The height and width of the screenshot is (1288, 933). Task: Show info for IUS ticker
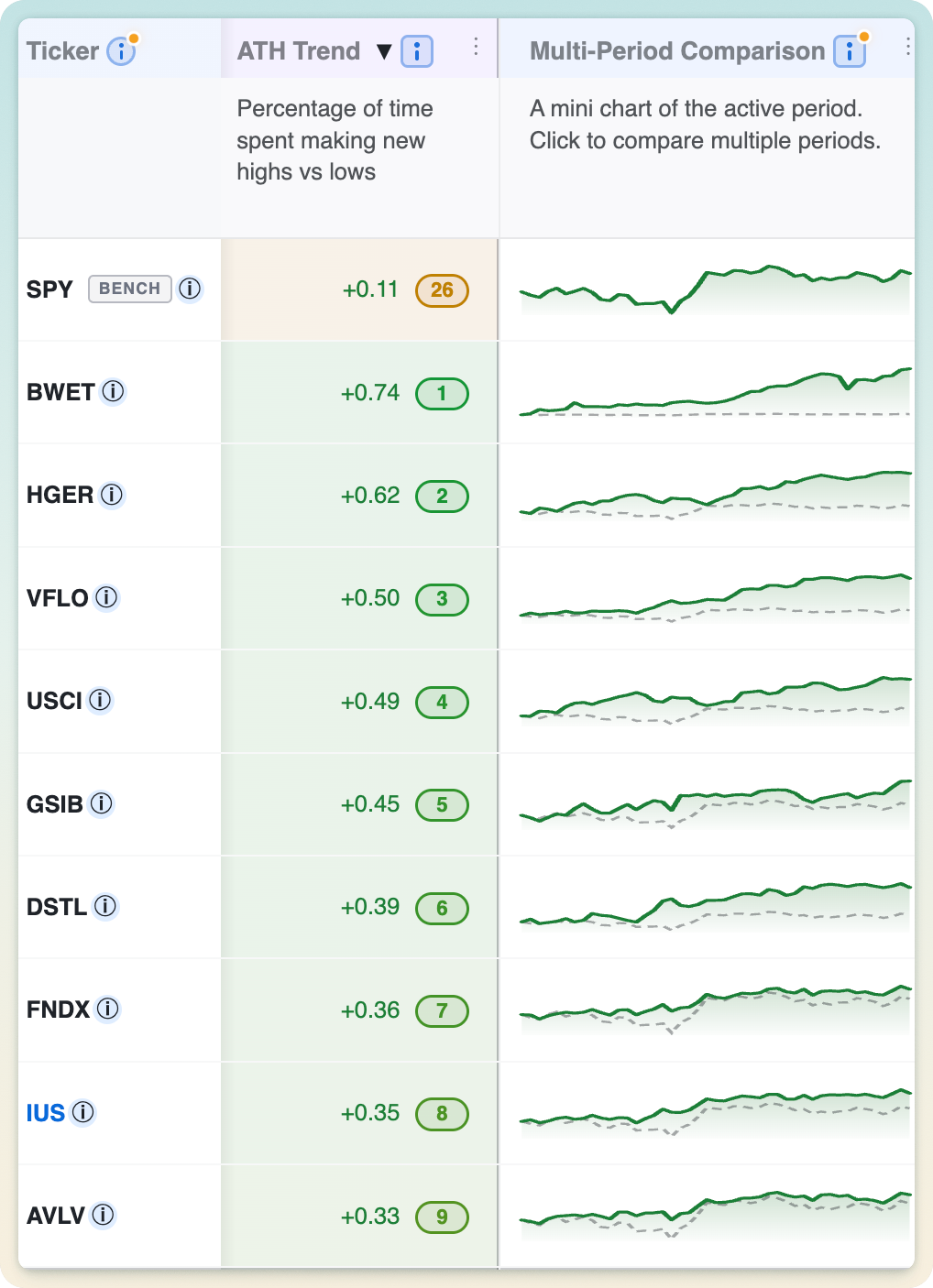pos(83,1112)
